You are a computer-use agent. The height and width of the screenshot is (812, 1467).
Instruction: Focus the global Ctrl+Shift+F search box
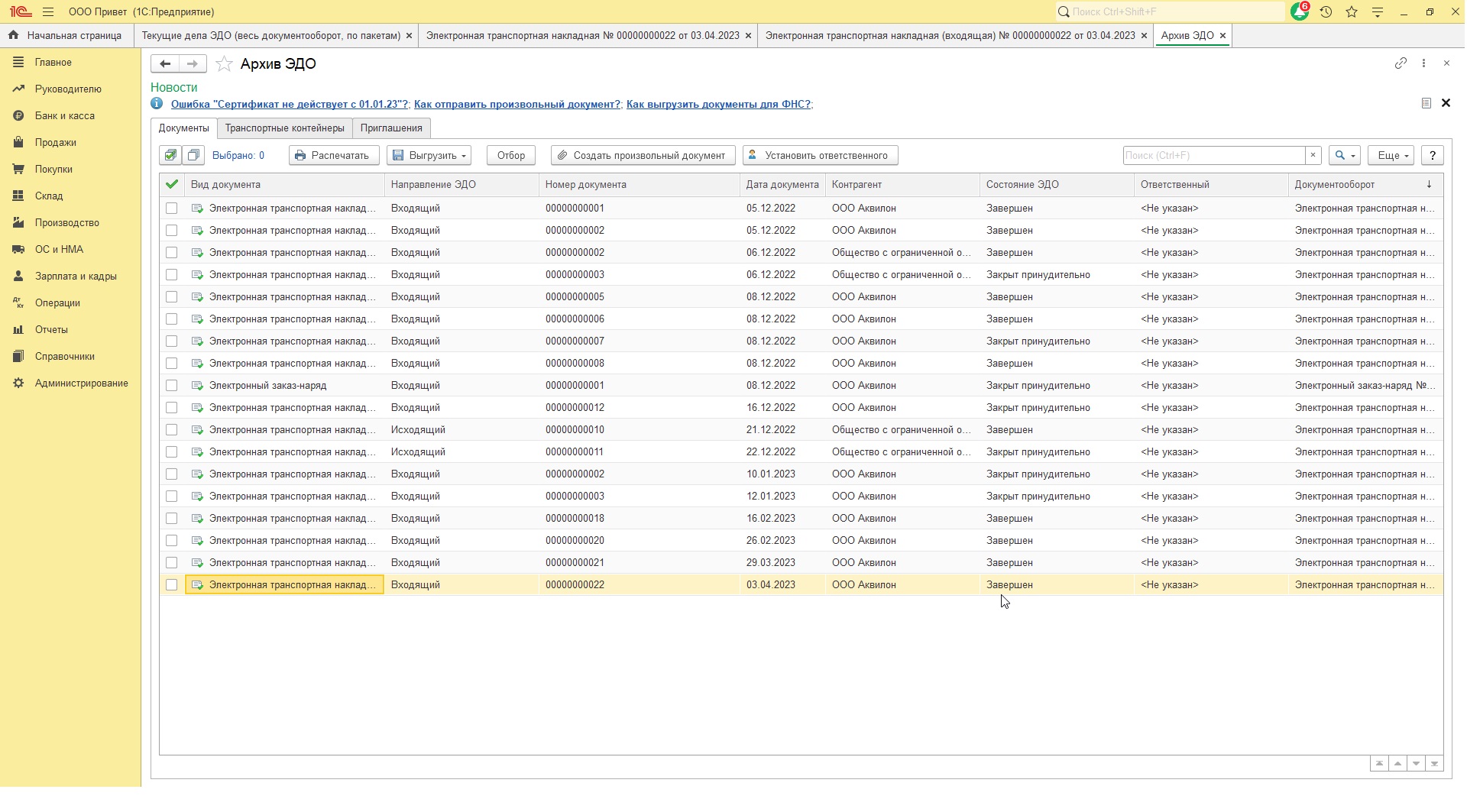[1170, 11]
